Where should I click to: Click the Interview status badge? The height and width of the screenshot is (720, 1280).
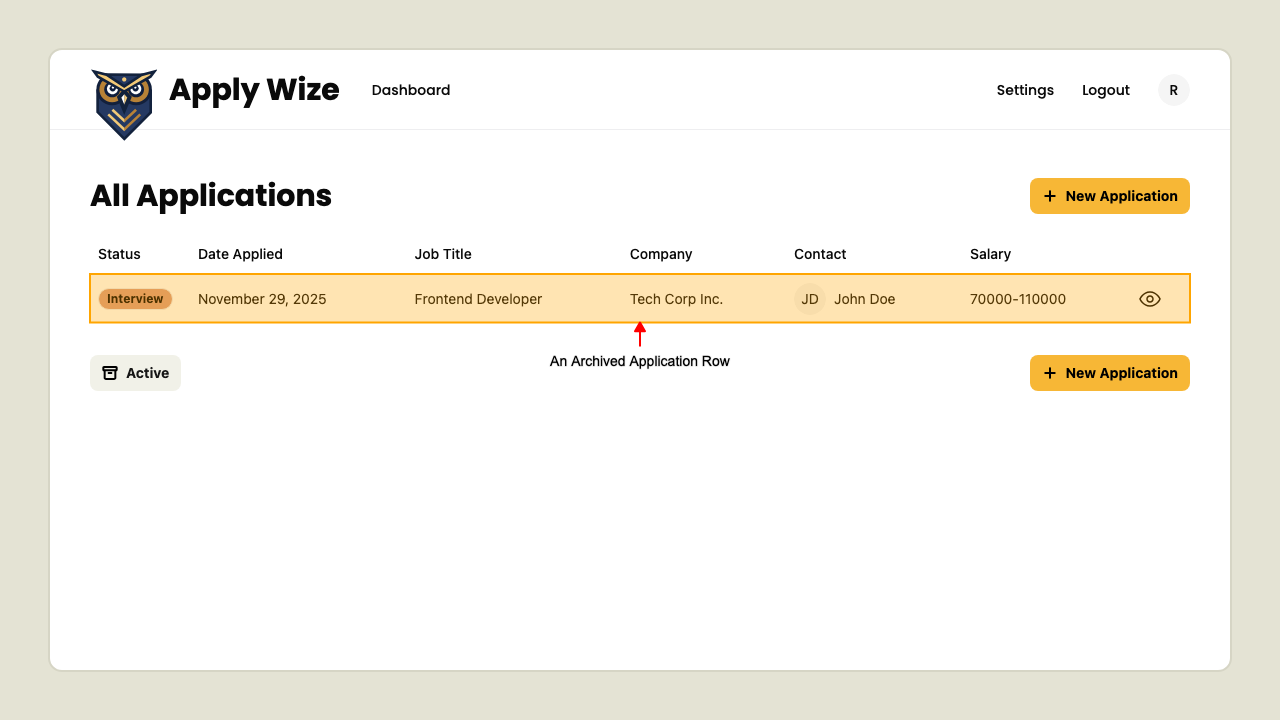pos(135,299)
